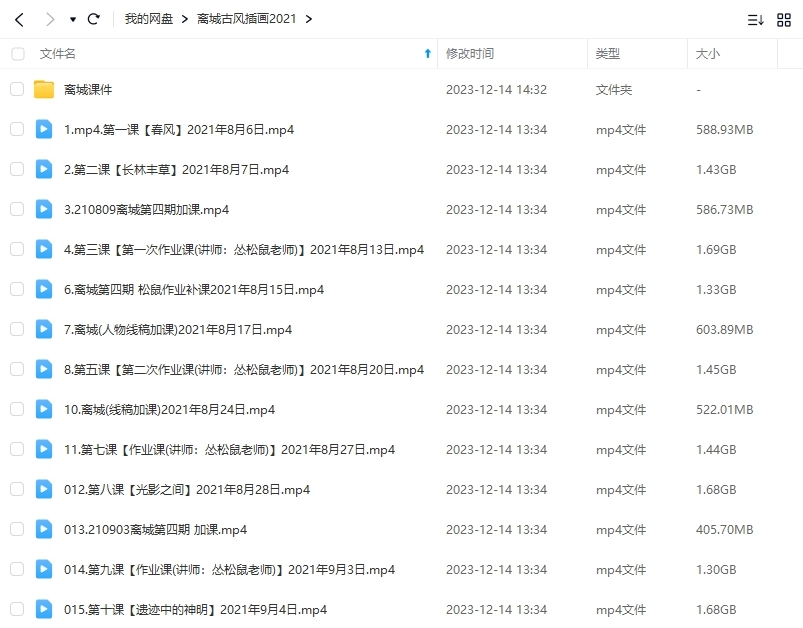Check the checkbox for 离城课件 folder

(x=17, y=89)
